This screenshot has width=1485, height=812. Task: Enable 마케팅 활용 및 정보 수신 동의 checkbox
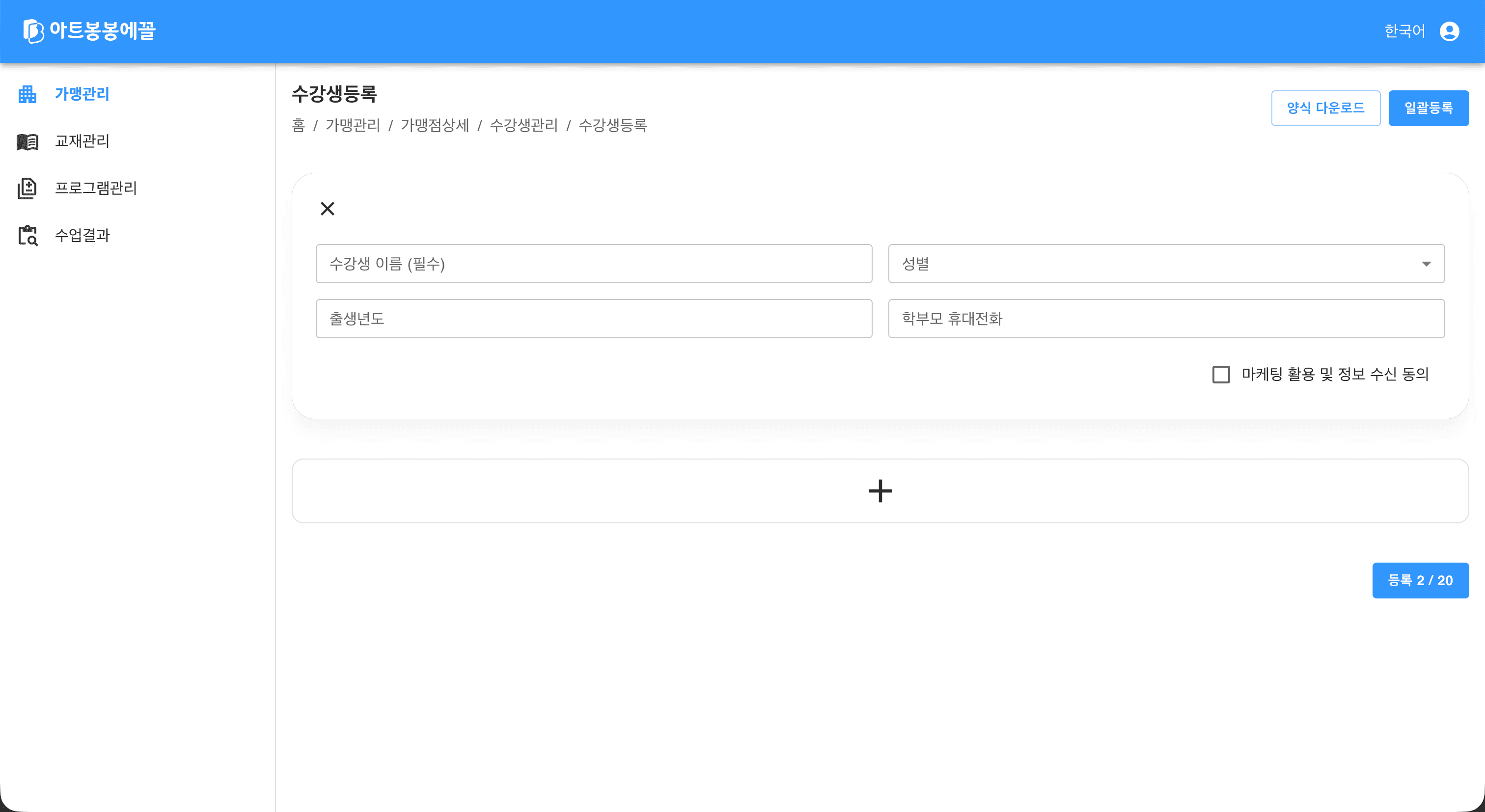[x=1221, y=375]
